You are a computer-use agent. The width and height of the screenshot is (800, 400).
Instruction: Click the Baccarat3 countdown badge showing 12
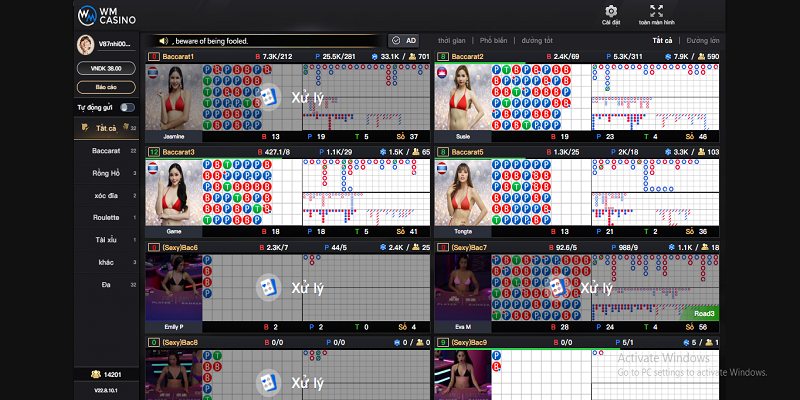click(153, 152)
